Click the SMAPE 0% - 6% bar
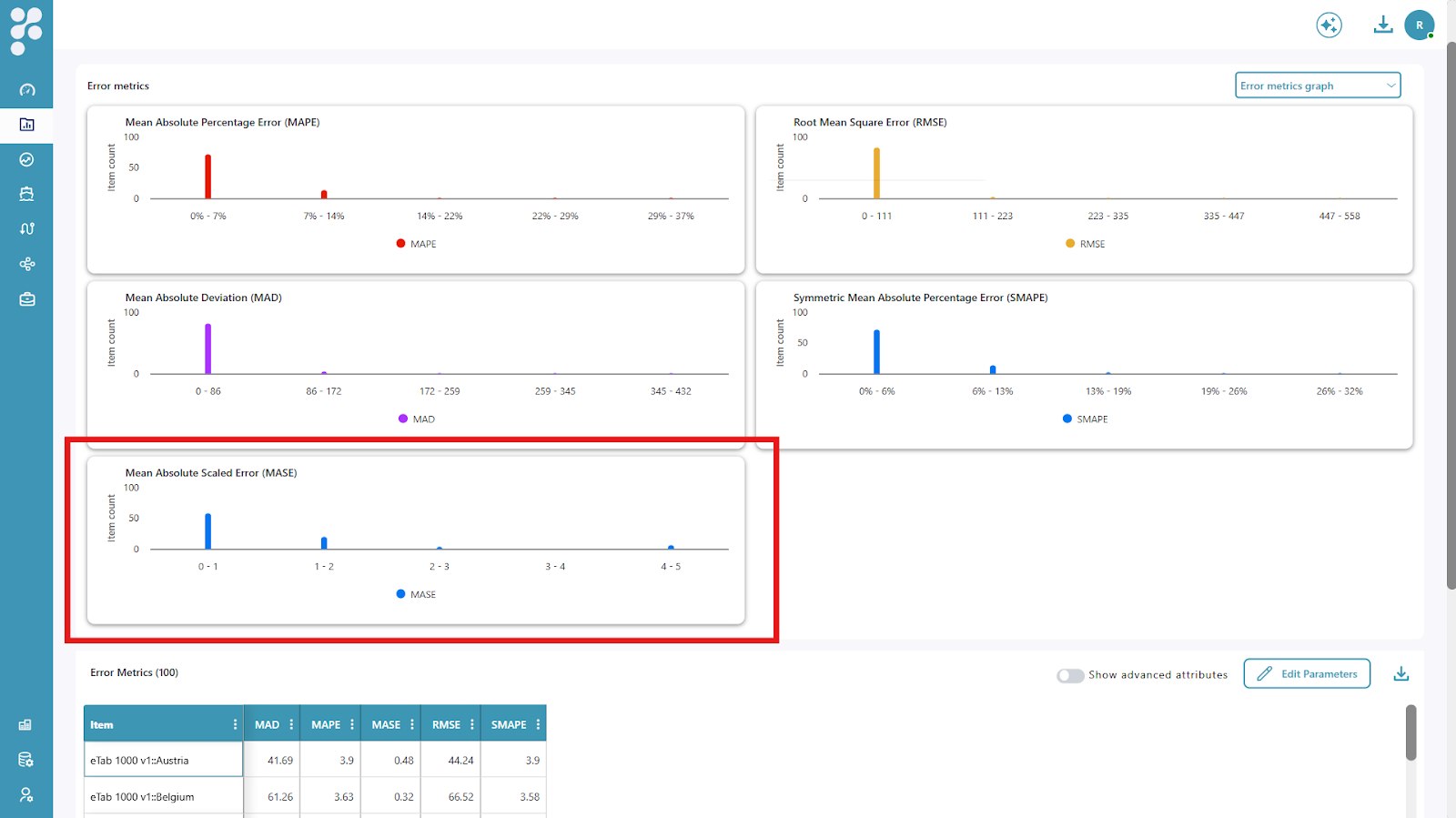 [x=876, y=352]
